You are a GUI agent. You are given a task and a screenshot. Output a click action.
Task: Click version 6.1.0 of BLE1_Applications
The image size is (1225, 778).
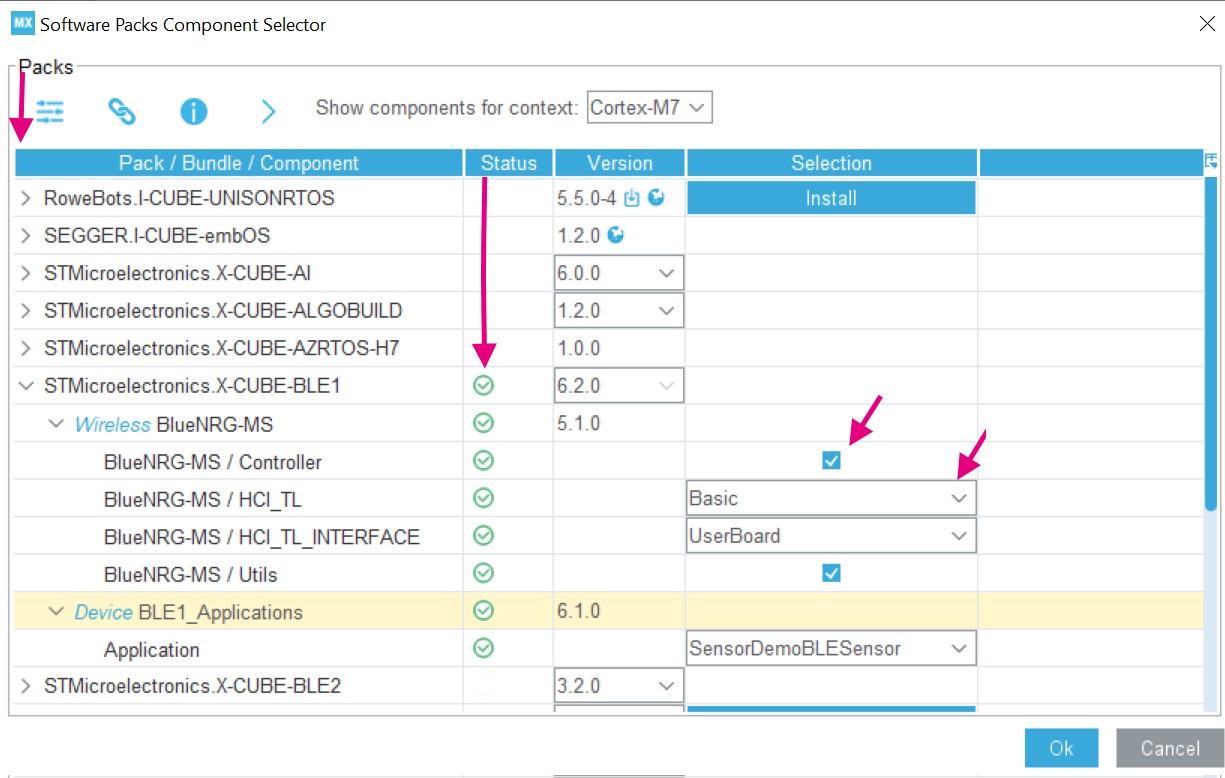pos(579,611)
